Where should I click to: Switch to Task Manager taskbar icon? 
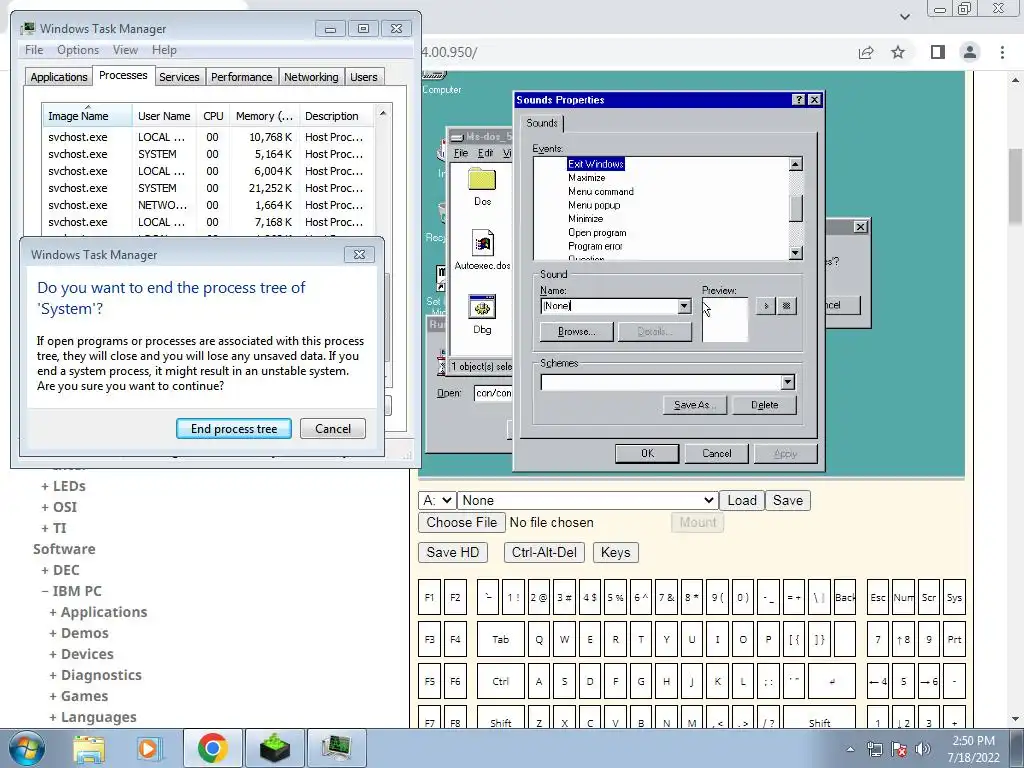336,748
